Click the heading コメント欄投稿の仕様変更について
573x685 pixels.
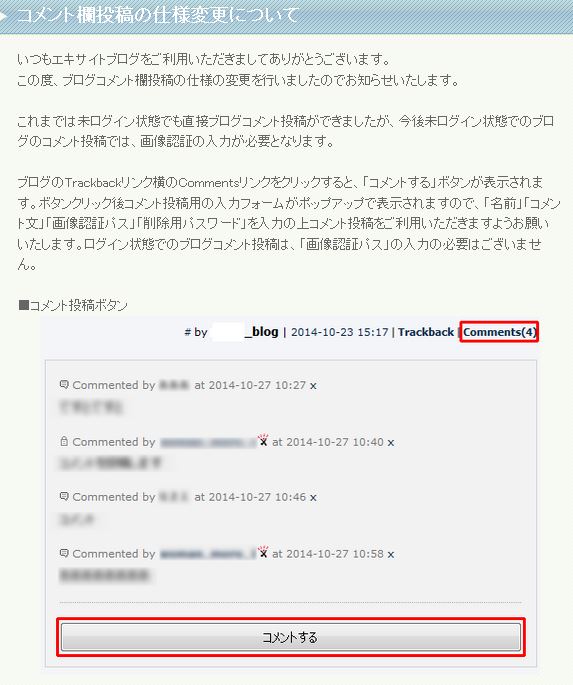(157, 15)
